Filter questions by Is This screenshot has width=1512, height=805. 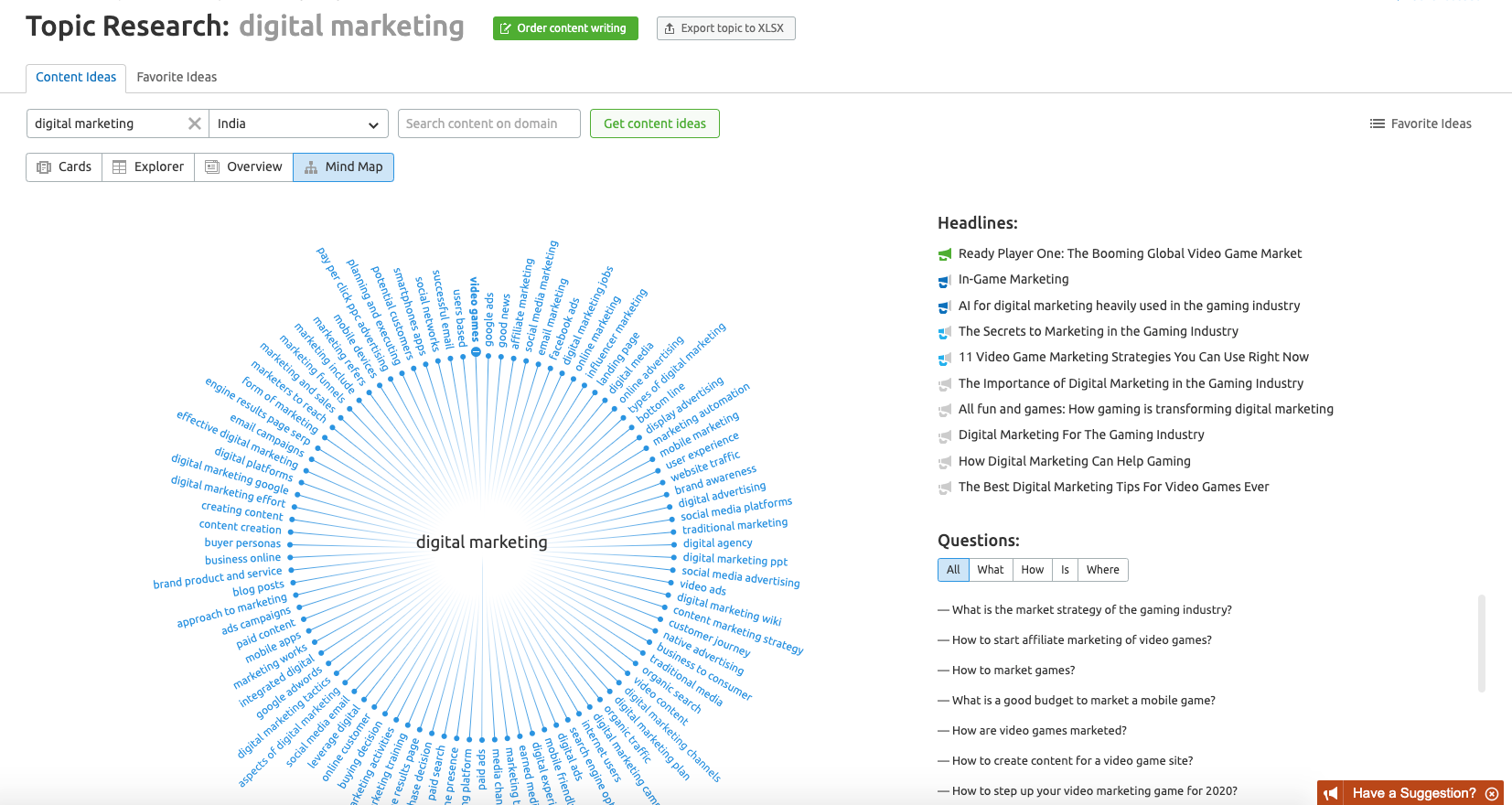(1065, 570)
